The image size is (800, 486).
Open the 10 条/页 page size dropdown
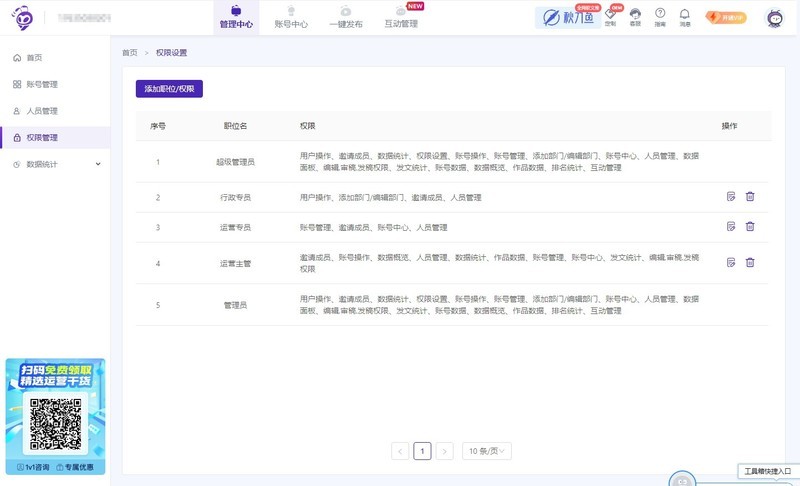coord(488,452)
